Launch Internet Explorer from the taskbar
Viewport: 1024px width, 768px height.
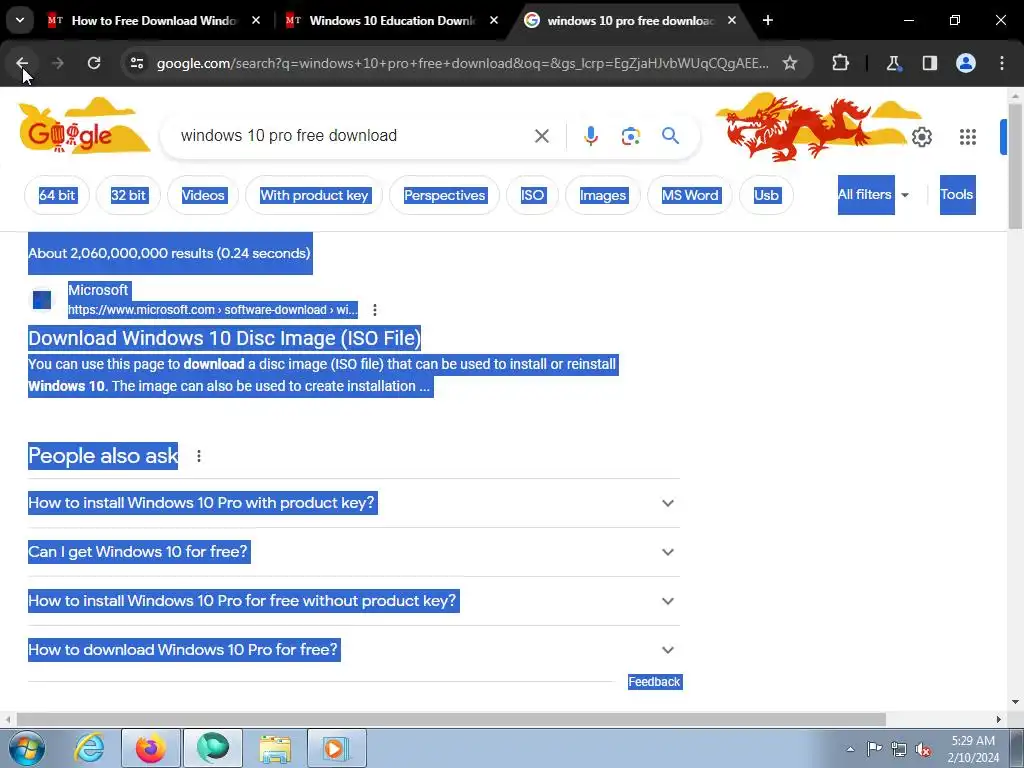(x=89, y=748)
